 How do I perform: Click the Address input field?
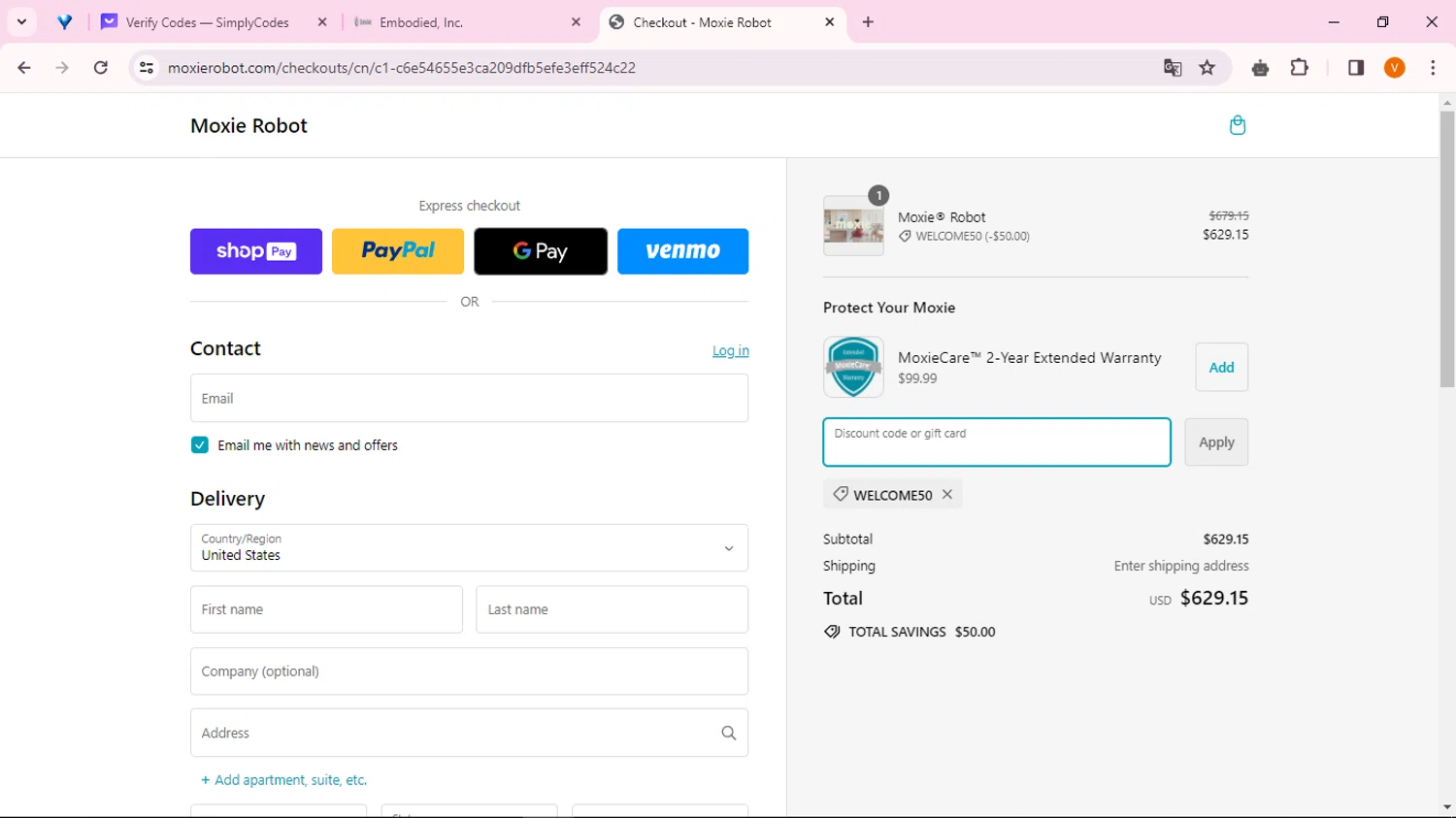(x=470, y=733)
